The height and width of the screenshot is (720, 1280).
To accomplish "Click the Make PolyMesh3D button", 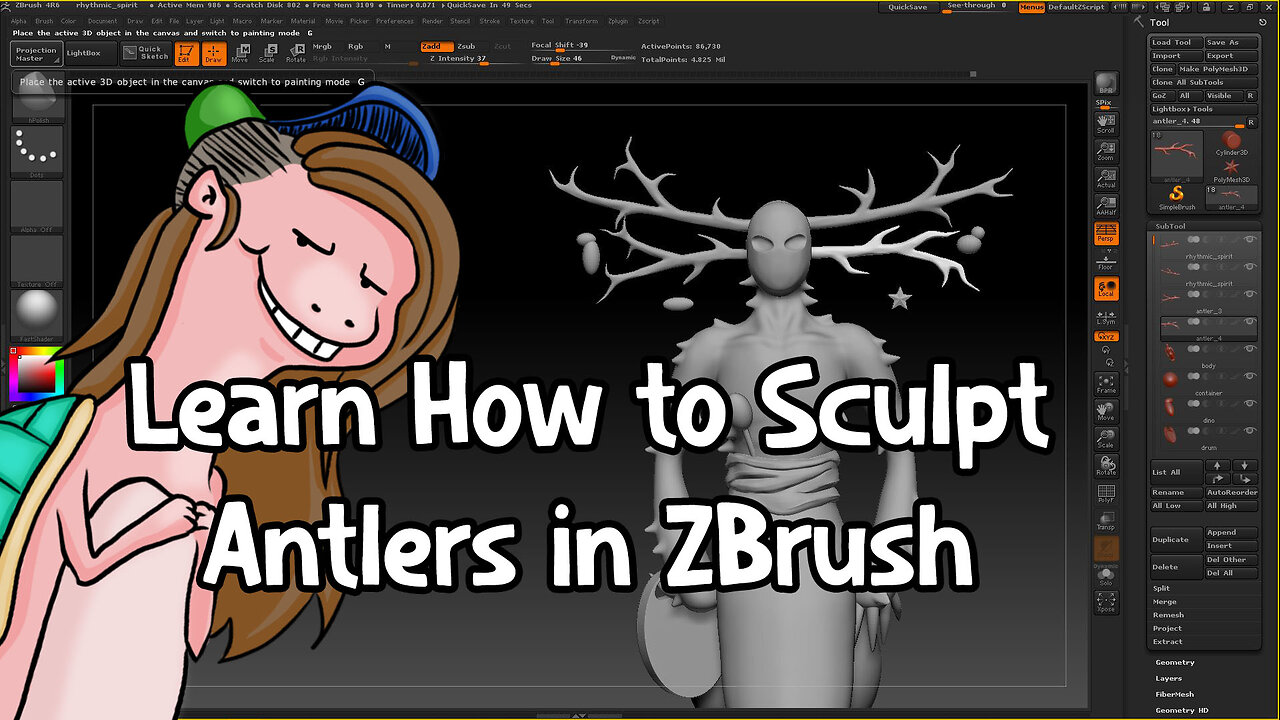I will pos(1217,69).
